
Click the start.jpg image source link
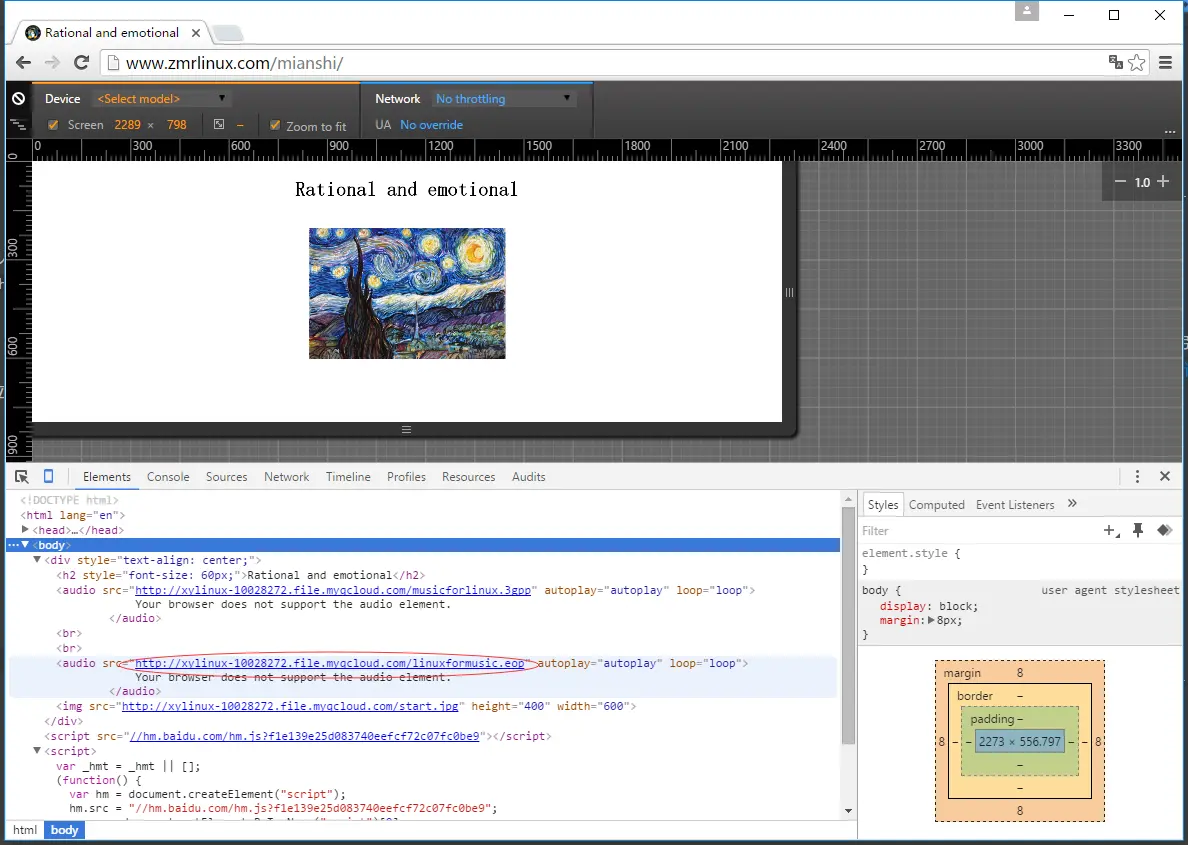[290, 706]
